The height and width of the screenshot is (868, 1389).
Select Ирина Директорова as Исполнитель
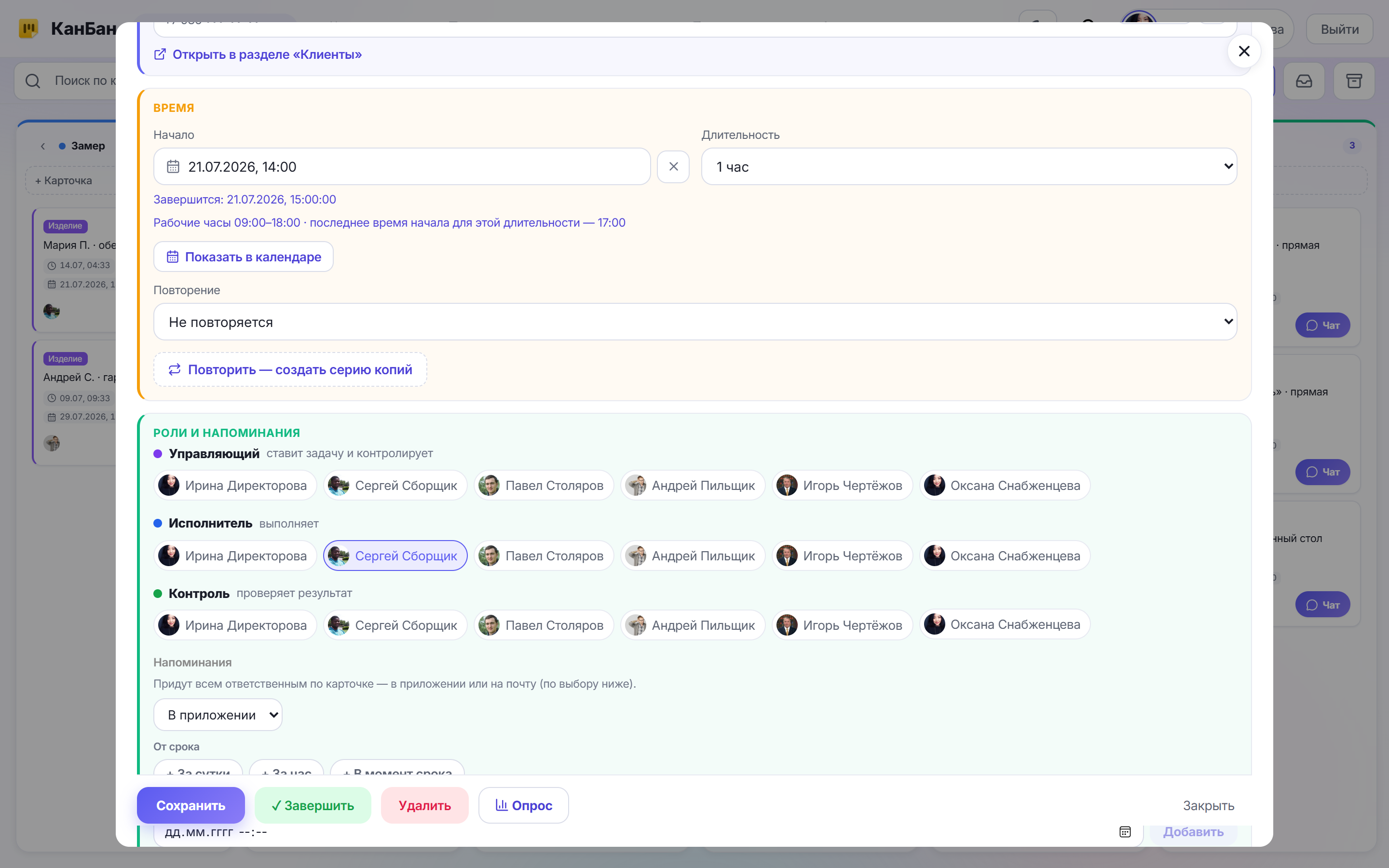click(x=235, y=556)
